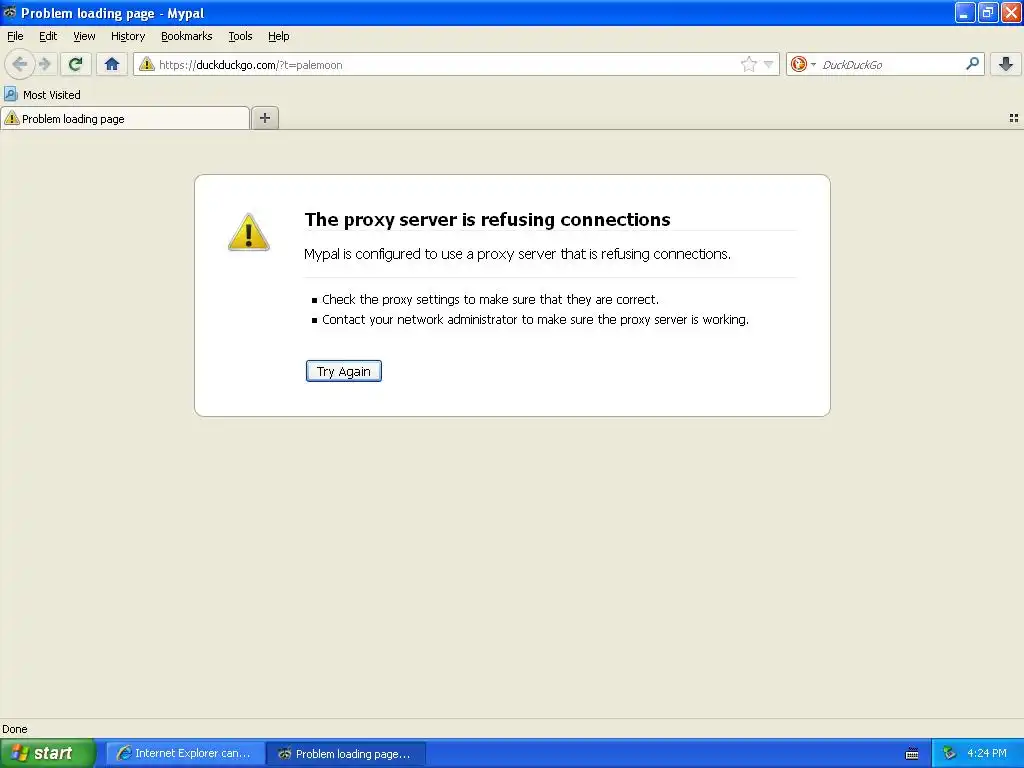Open the Bookmarks menu
Screen dimensions: 1024x768
point(187,36)
